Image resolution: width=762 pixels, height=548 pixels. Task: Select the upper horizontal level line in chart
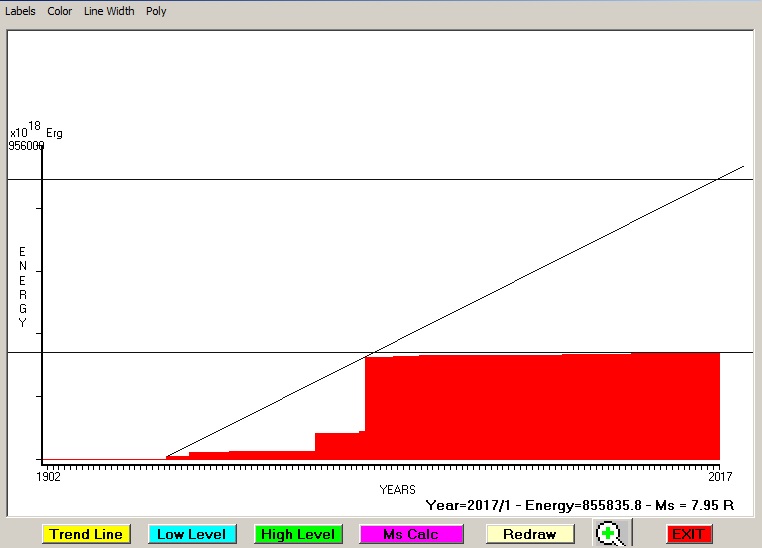300,179
